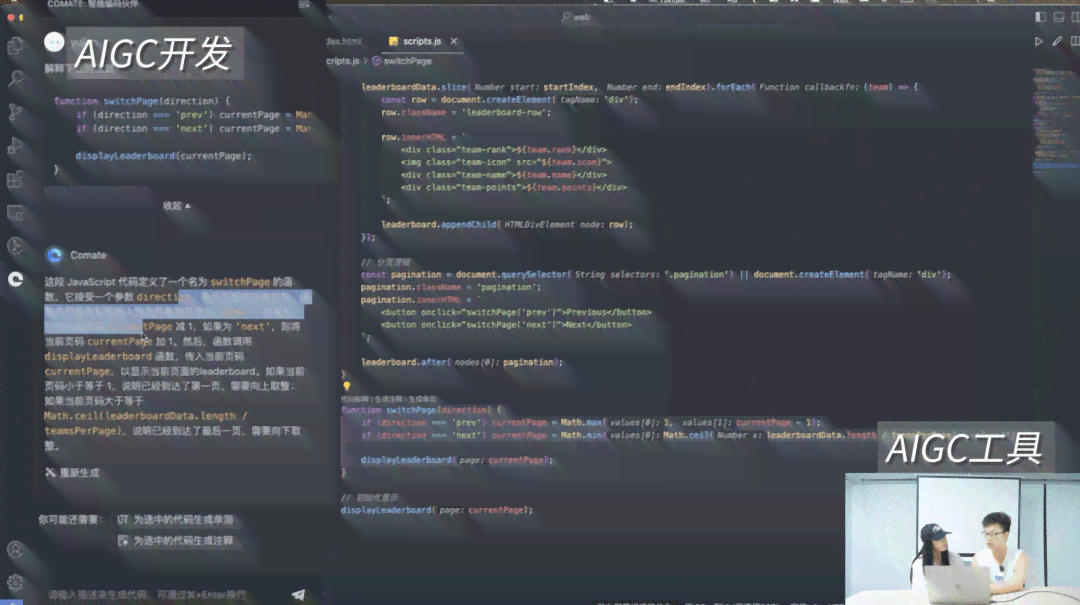The image size is (1080, 605).
Task: Click the switchPage('prev') Previous button line
Action: (x=516, y=312)
